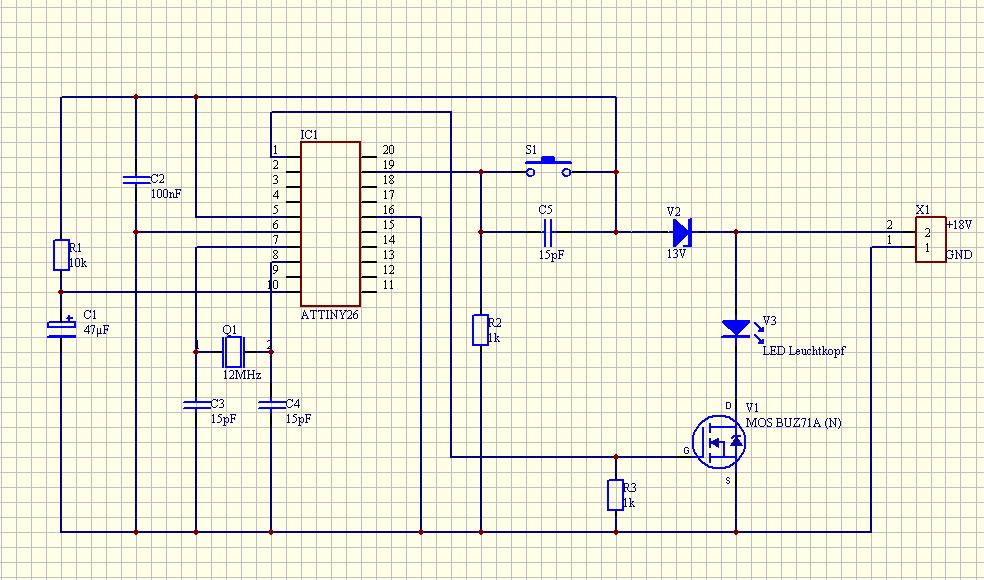Click junction dot between V2 and LED
The height and width of the screenshot is (580, 984).
tap(736, 232)
